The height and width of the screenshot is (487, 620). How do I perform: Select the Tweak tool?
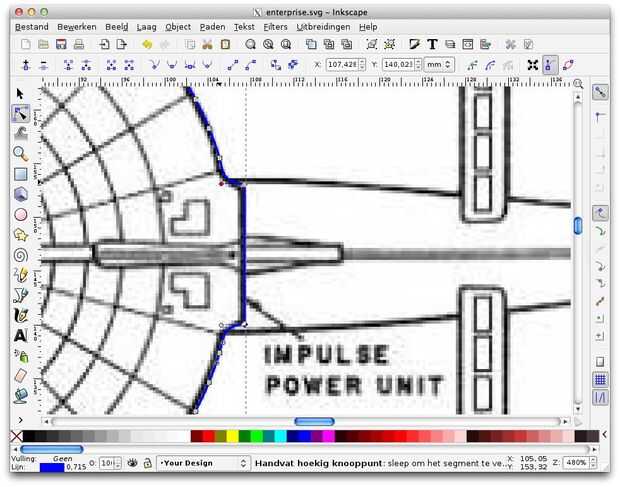21,134
